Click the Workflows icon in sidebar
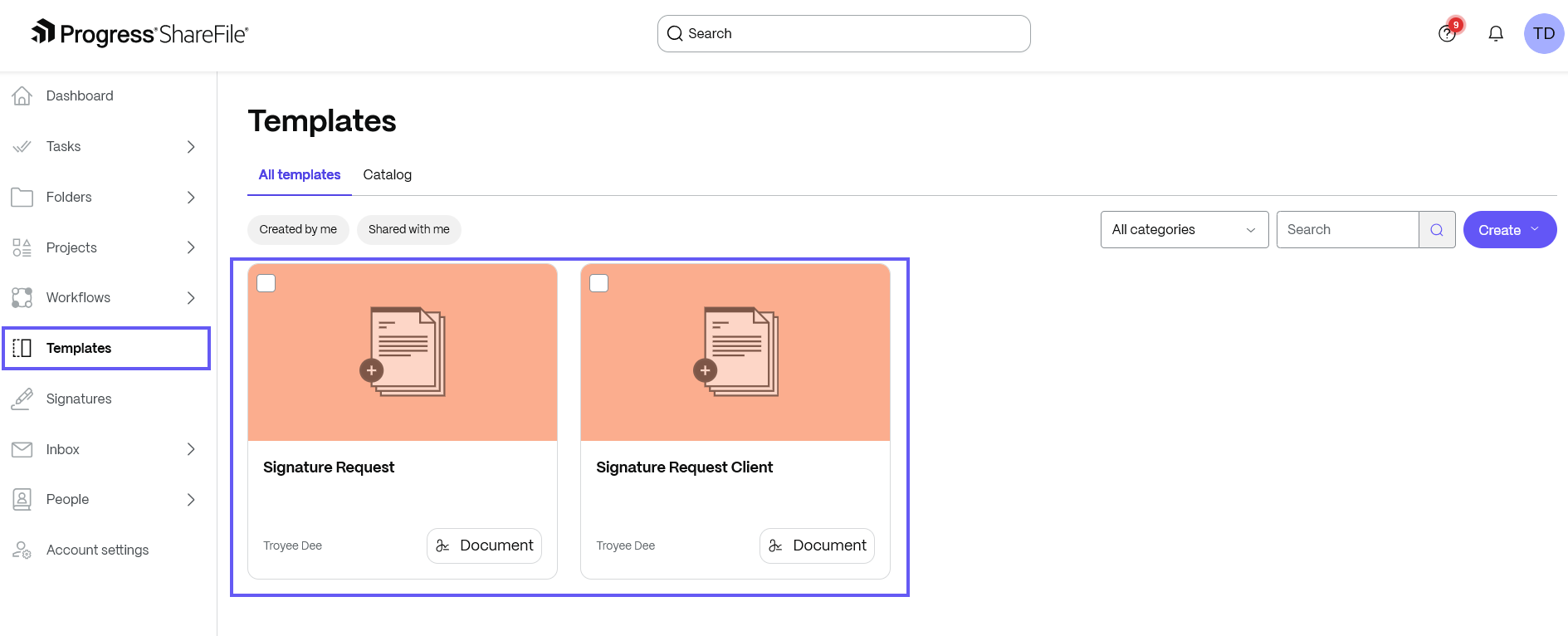This screenshot has height=636, width=1568. [x=22, y=297]
